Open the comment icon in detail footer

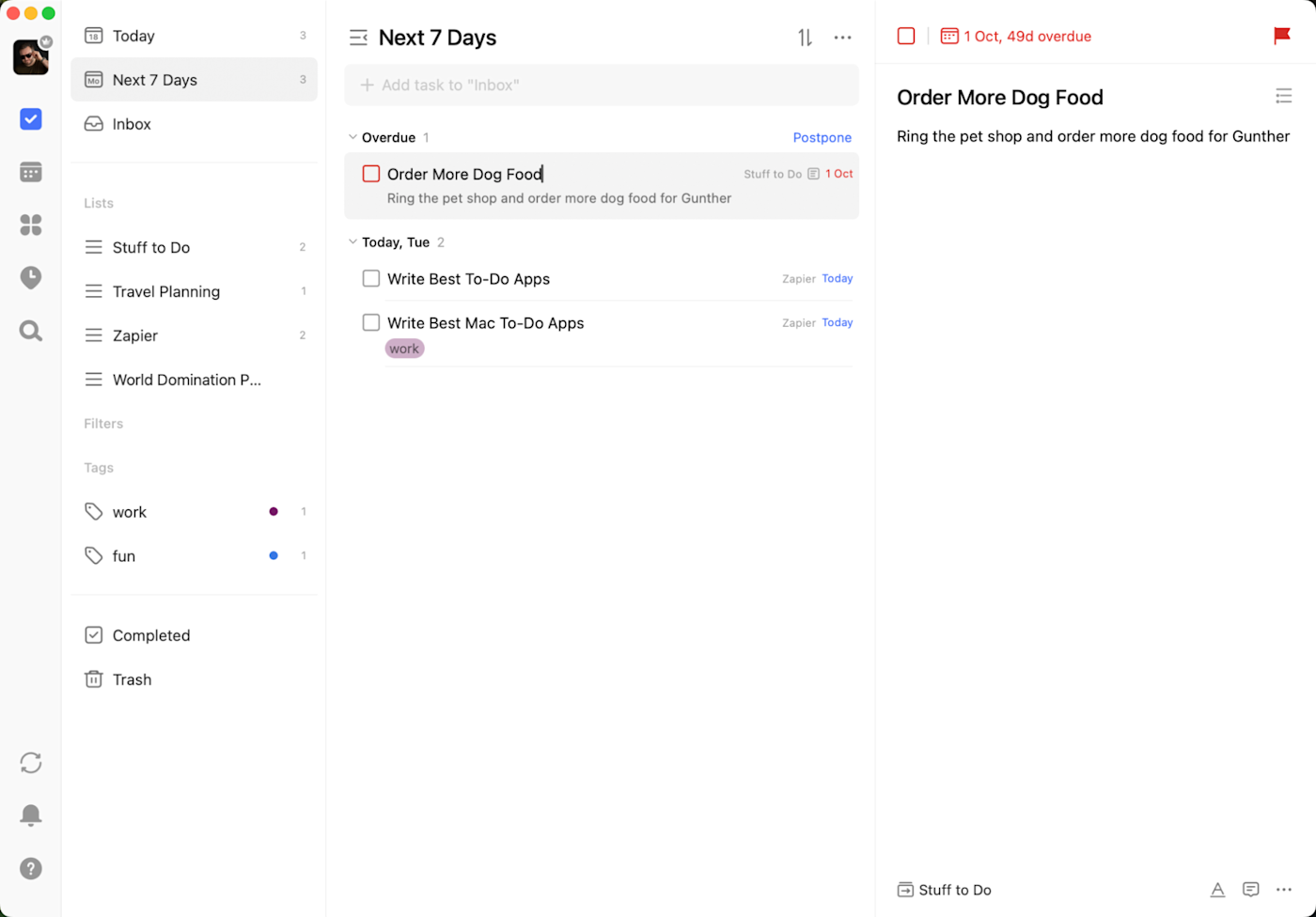pos(1250,890)
